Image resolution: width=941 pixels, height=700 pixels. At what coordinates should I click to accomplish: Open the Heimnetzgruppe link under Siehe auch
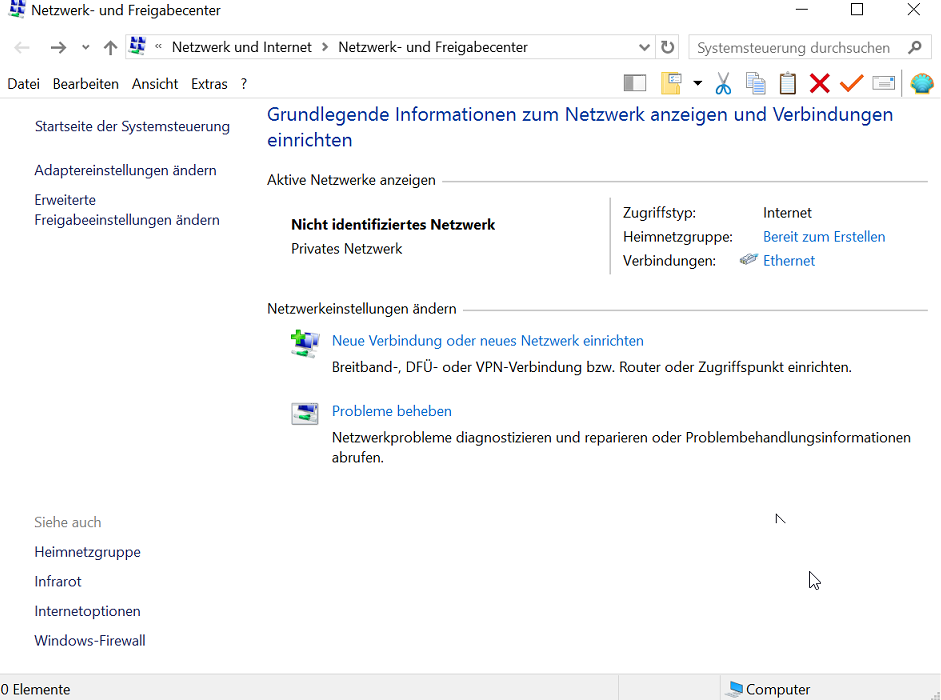click(88, 552)
